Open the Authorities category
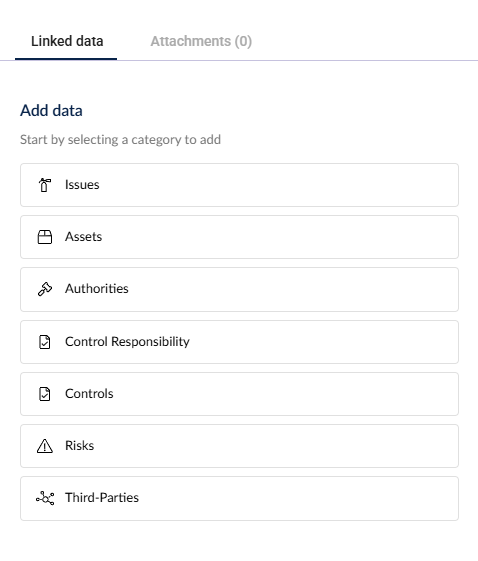 (x=97, y=288)
